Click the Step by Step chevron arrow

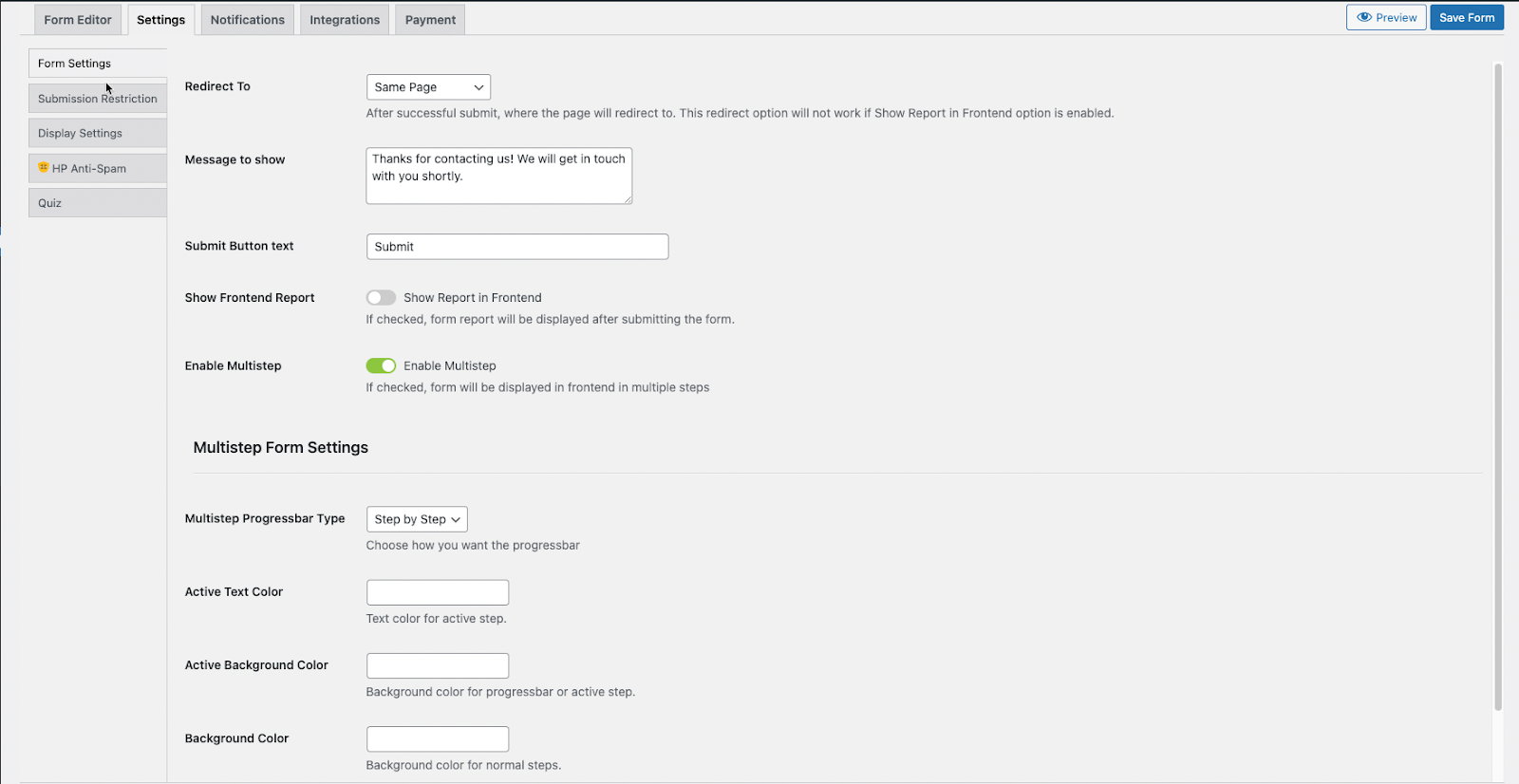click(456, 519)
